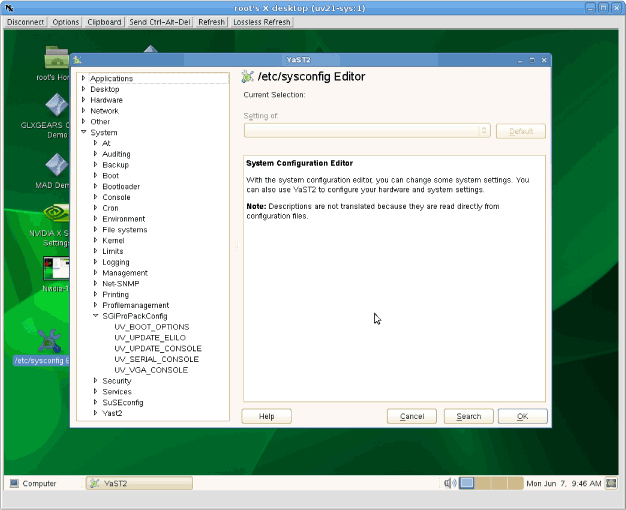This screenshot has height=510, width=626.
Task: Open the MAD Demo desktop icon
Action: (57, 165)
